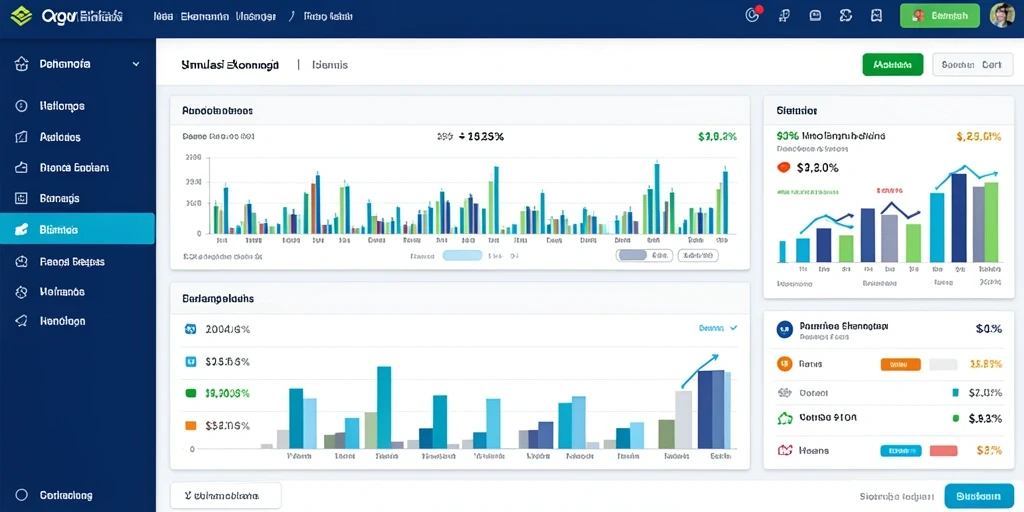The width and height of the screenshot is (1024, 512).
Task: Click the paper plane icon in the sidebar
Action: 21,321
